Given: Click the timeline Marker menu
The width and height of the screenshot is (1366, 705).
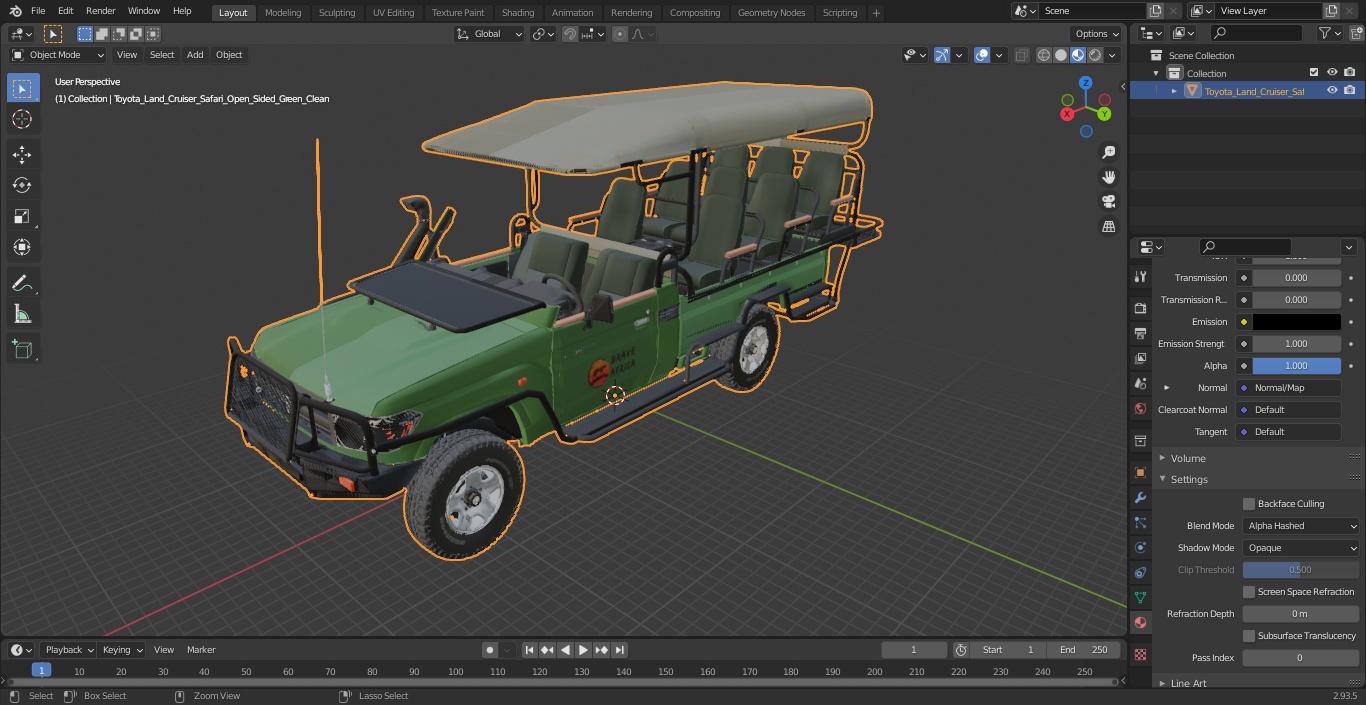Looking at the screenshot, I should (201, 650).
